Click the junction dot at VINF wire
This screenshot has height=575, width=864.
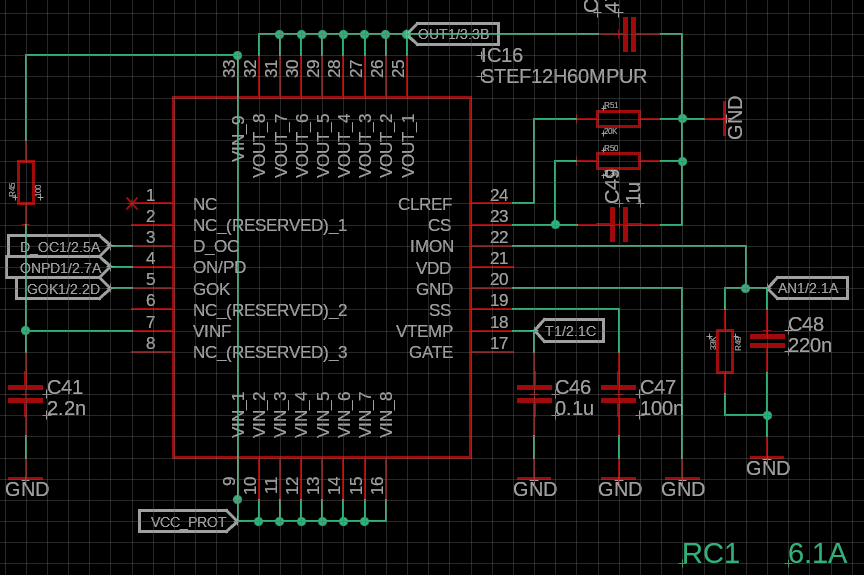coord(25,330)
